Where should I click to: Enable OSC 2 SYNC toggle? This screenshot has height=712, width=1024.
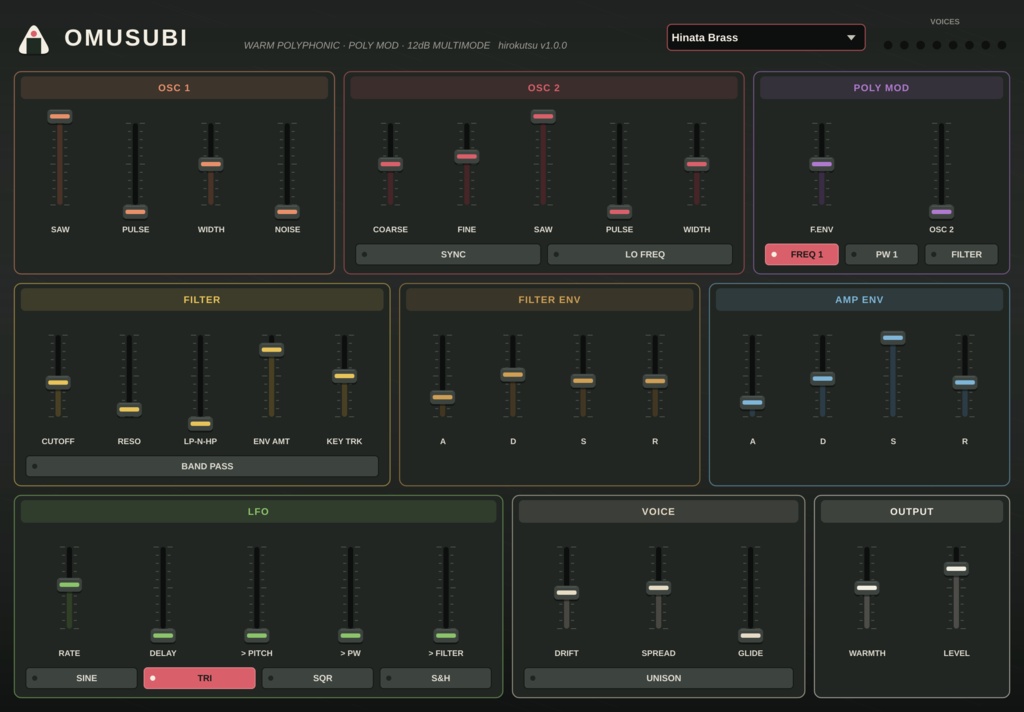pos(448,254)
